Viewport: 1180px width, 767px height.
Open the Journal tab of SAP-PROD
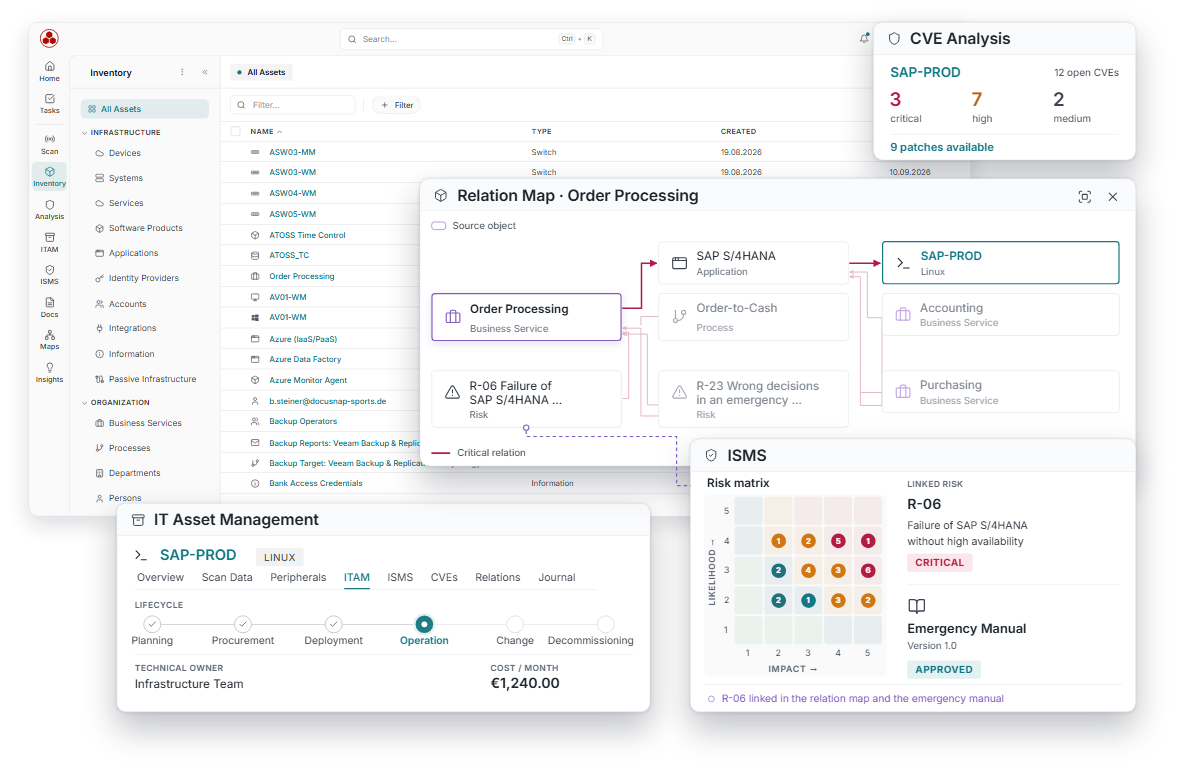(557, 577)
